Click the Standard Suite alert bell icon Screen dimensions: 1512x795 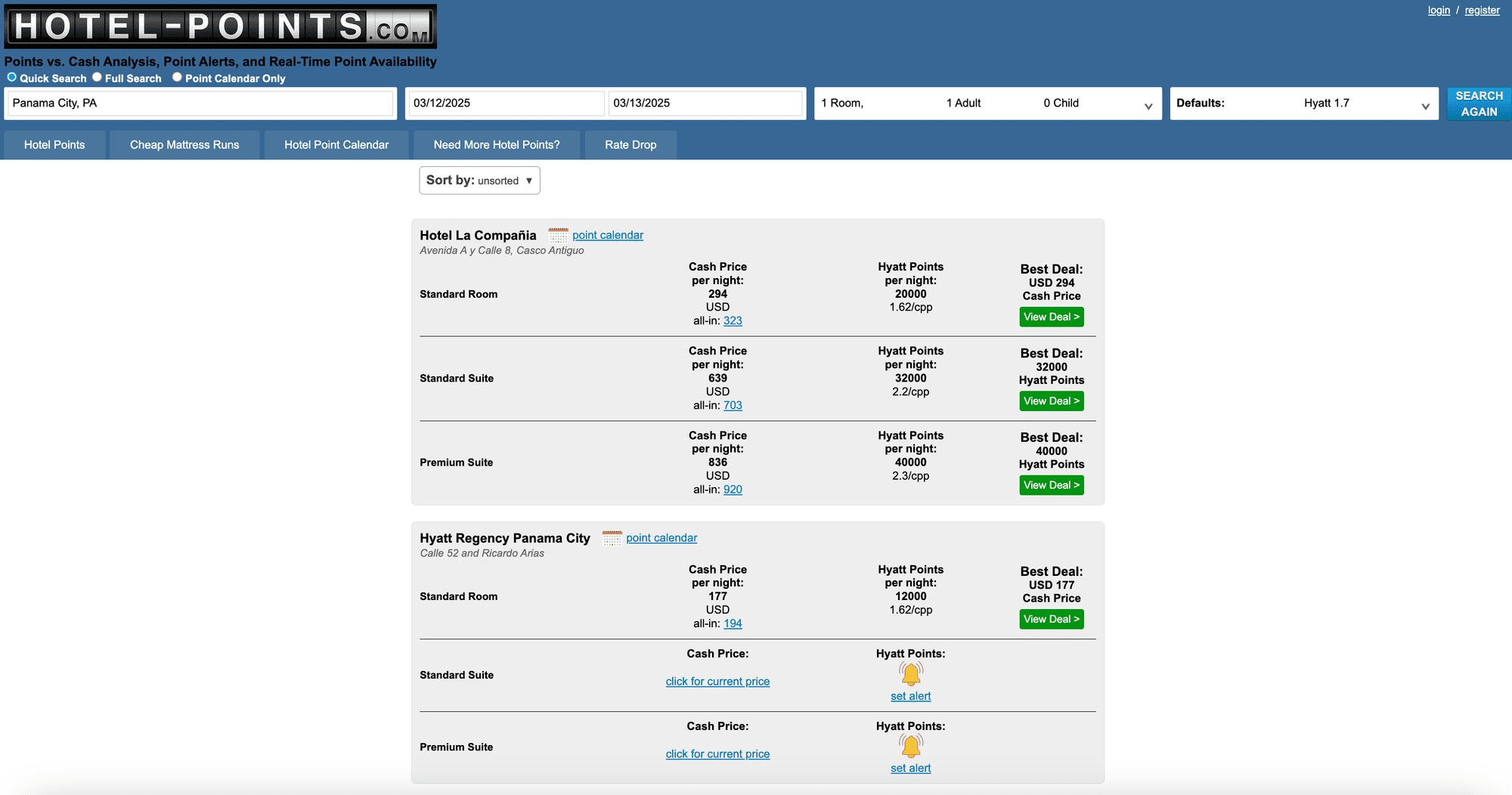[910, 673]
